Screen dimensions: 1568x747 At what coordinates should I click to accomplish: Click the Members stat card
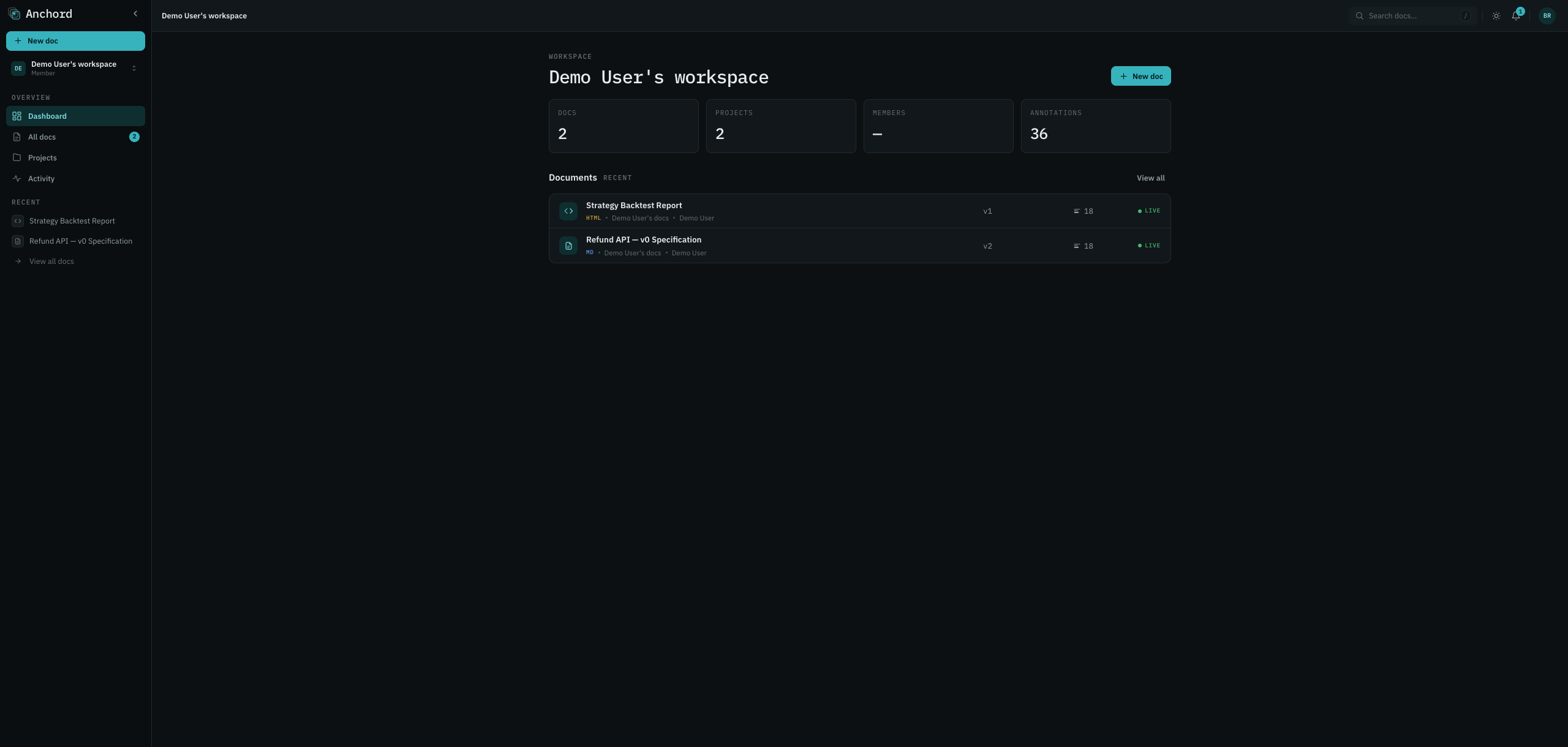(938, 126)
